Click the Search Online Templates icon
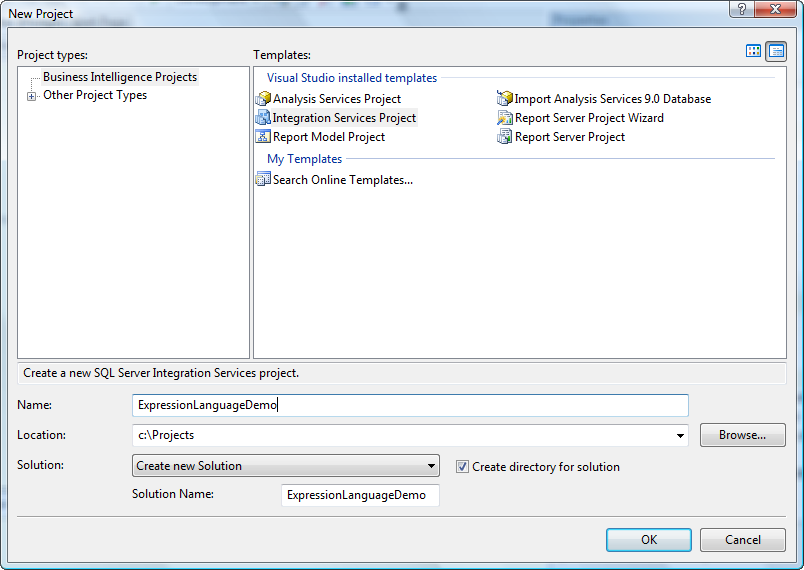The height and width of the screenshot is (570, 804). coord(263,179)
